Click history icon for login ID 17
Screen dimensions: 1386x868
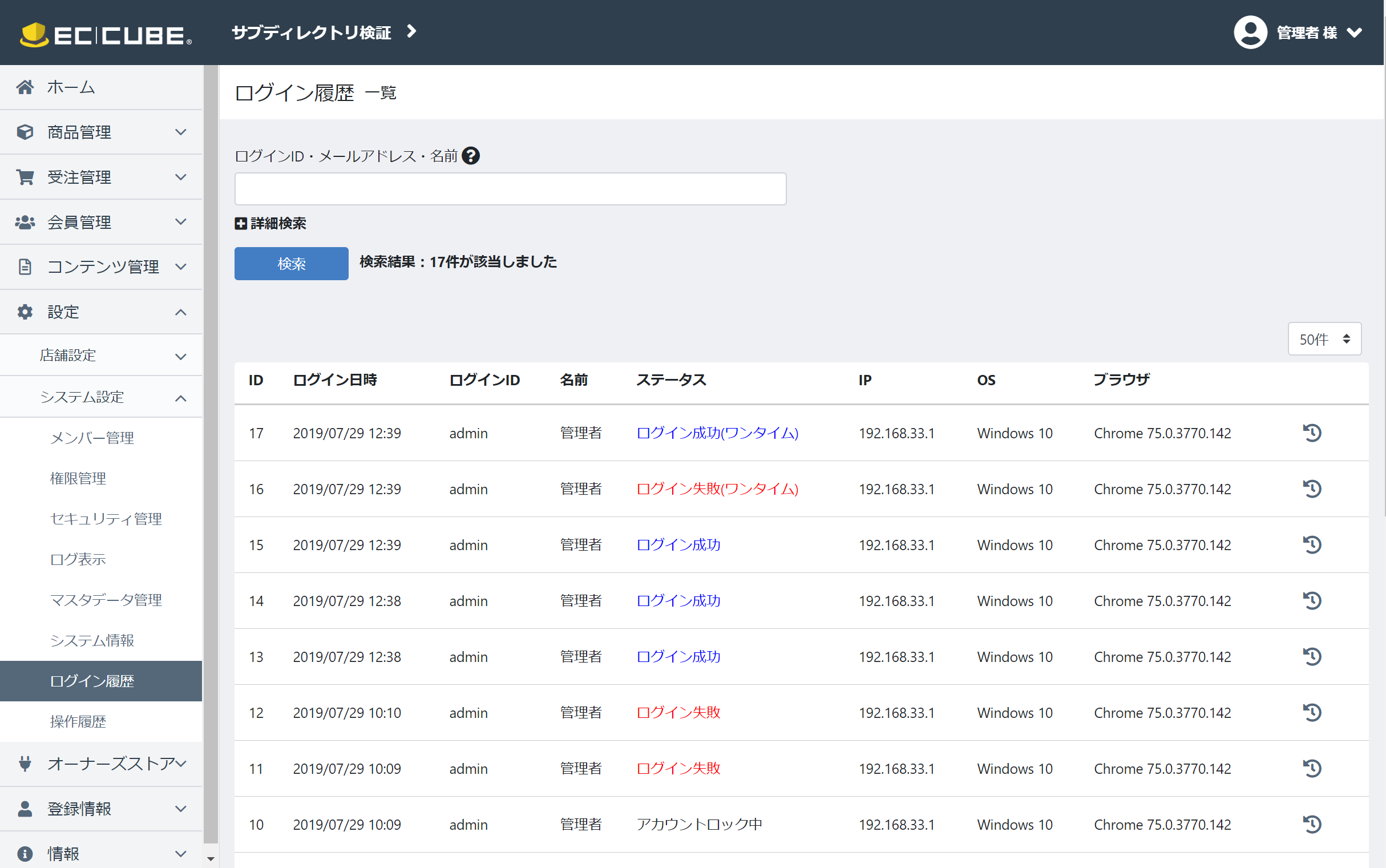[1312, 433]
